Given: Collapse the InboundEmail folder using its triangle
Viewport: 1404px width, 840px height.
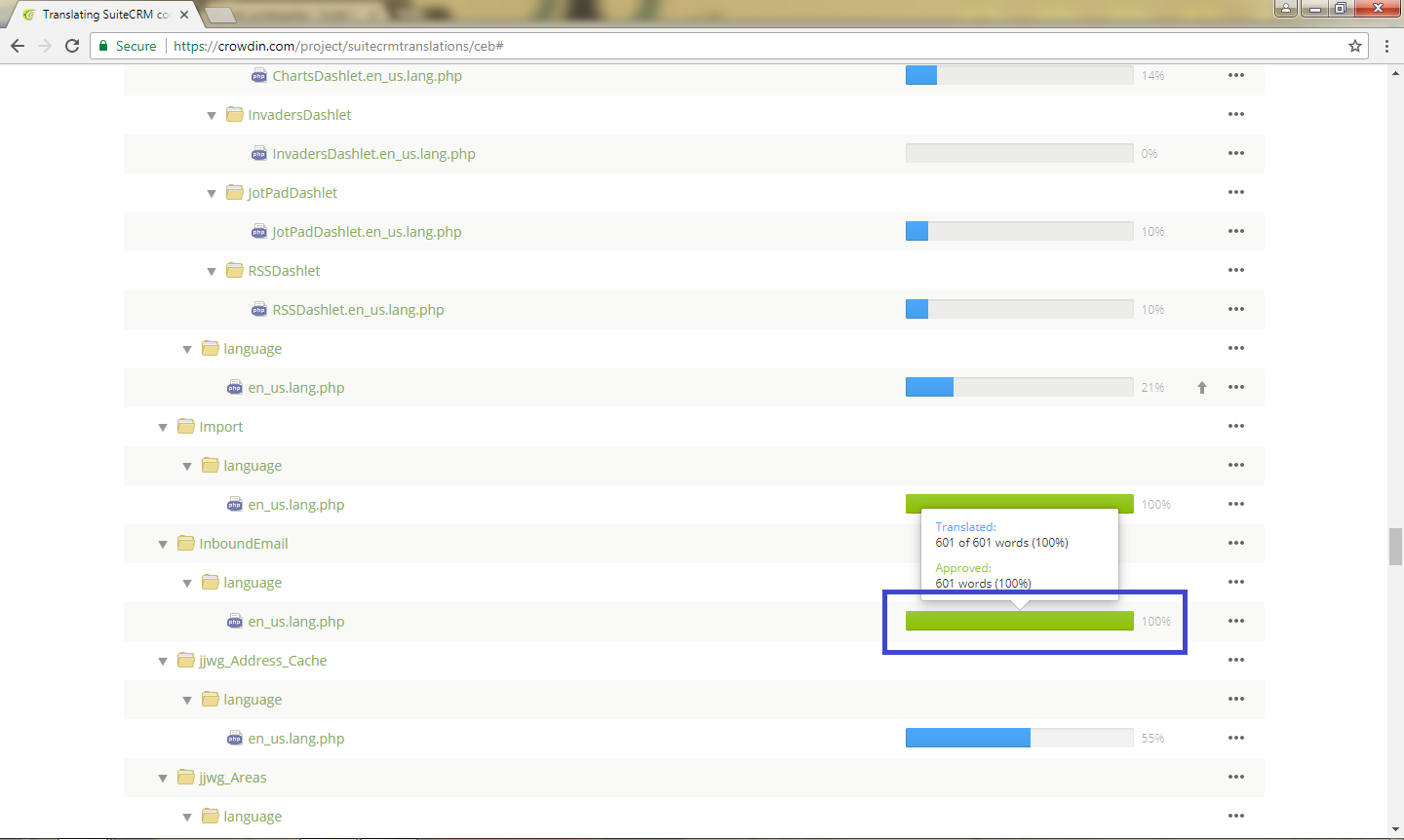Looking at the screenshot, I should pyautogui.click(x=163, y=544).
